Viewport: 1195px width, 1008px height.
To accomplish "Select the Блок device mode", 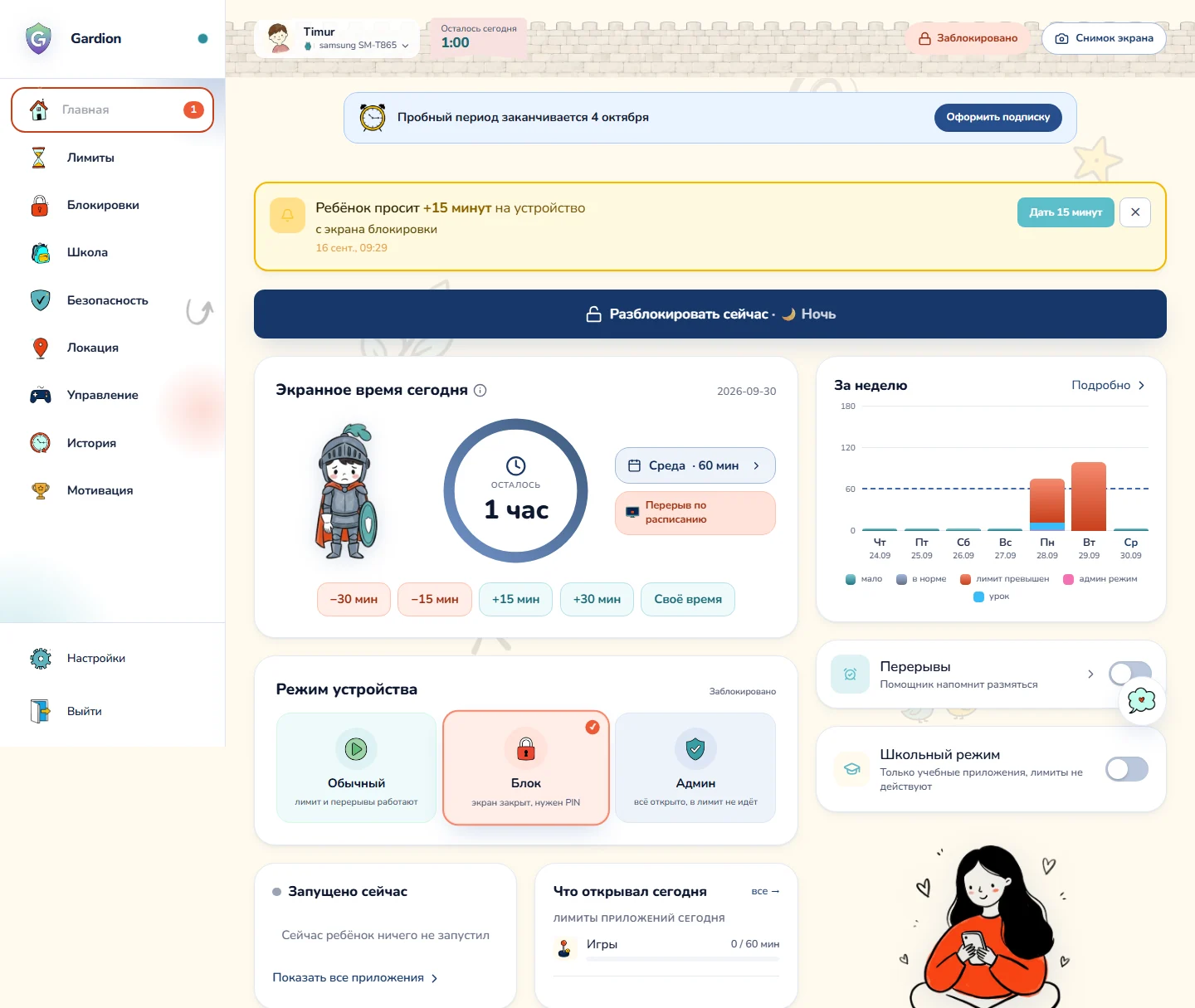I will click(526, 767).
